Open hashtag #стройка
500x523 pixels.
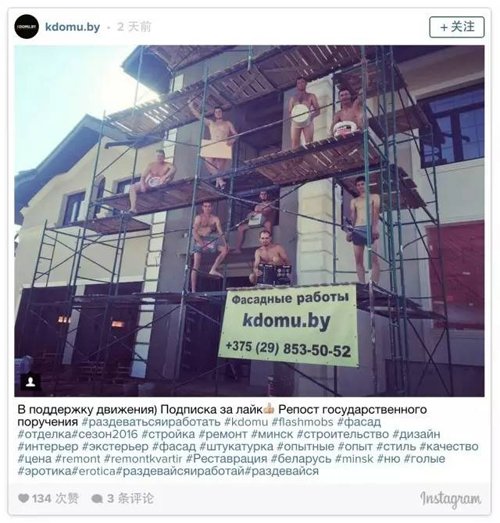coord(168,434)
